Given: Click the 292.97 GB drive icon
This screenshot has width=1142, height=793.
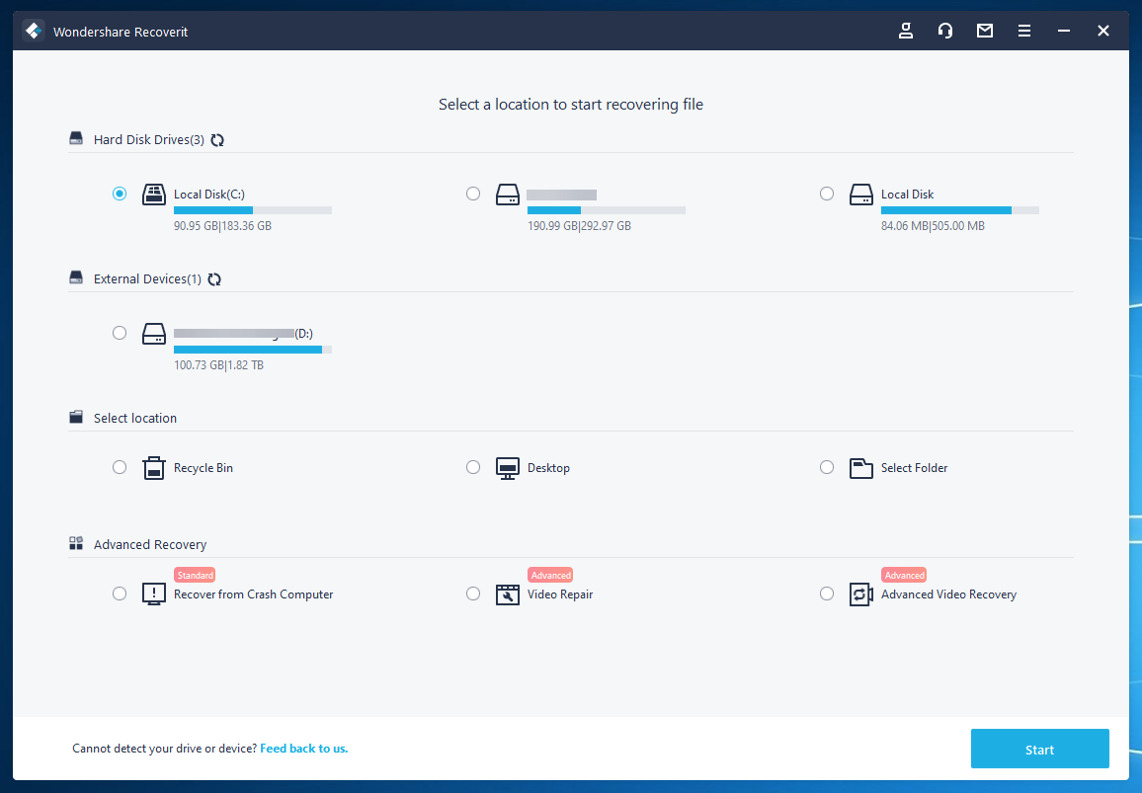Looking at the screenshot, I should pyautogui.click(x=508, y=194).
